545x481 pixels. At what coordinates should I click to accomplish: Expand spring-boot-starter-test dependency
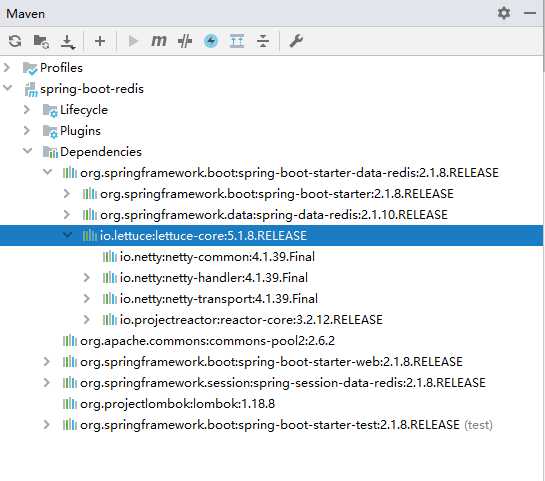pos(47,425)
